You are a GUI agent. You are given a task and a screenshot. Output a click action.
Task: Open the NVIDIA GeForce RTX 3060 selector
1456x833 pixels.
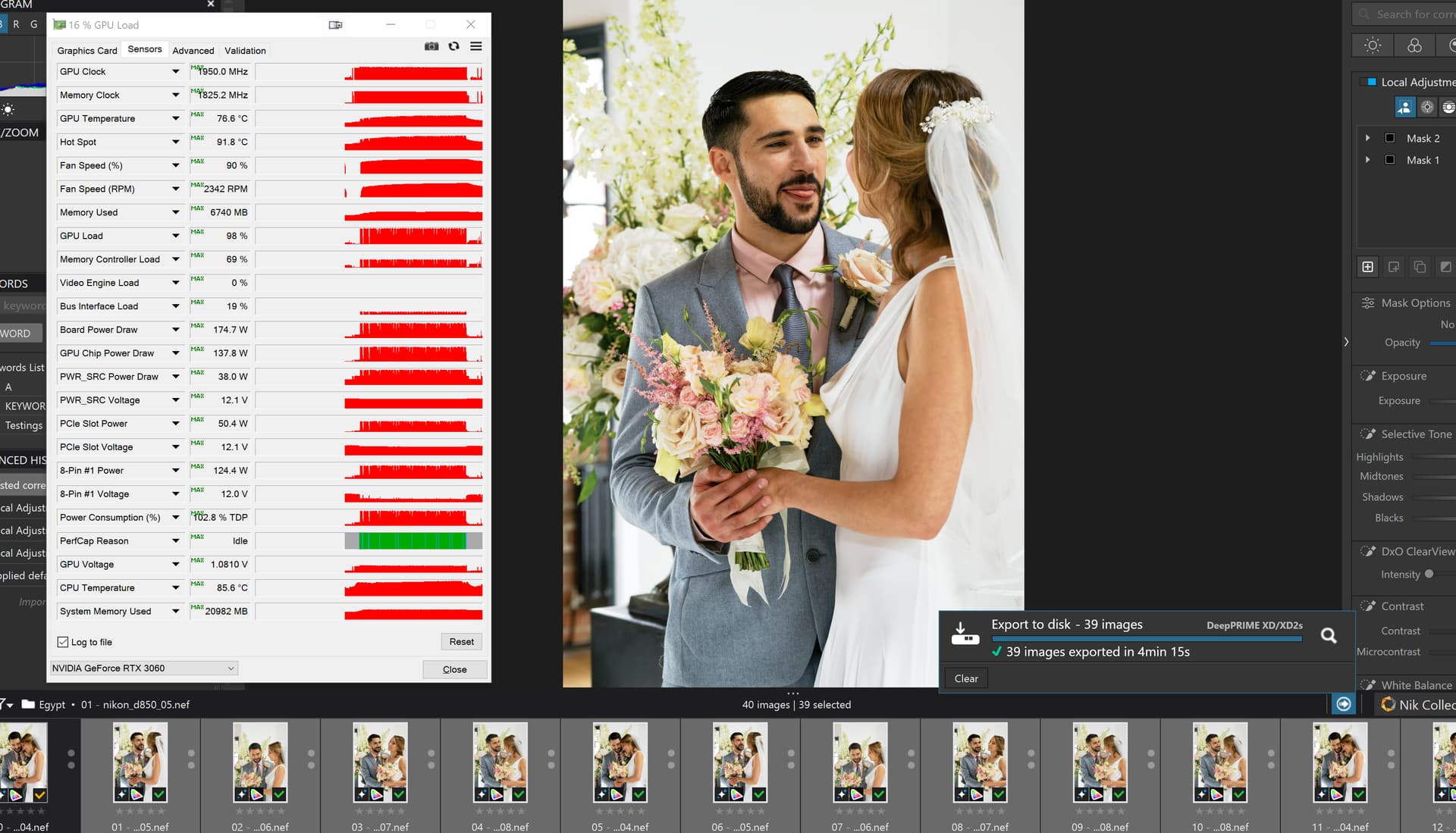(x=144, y=668)
